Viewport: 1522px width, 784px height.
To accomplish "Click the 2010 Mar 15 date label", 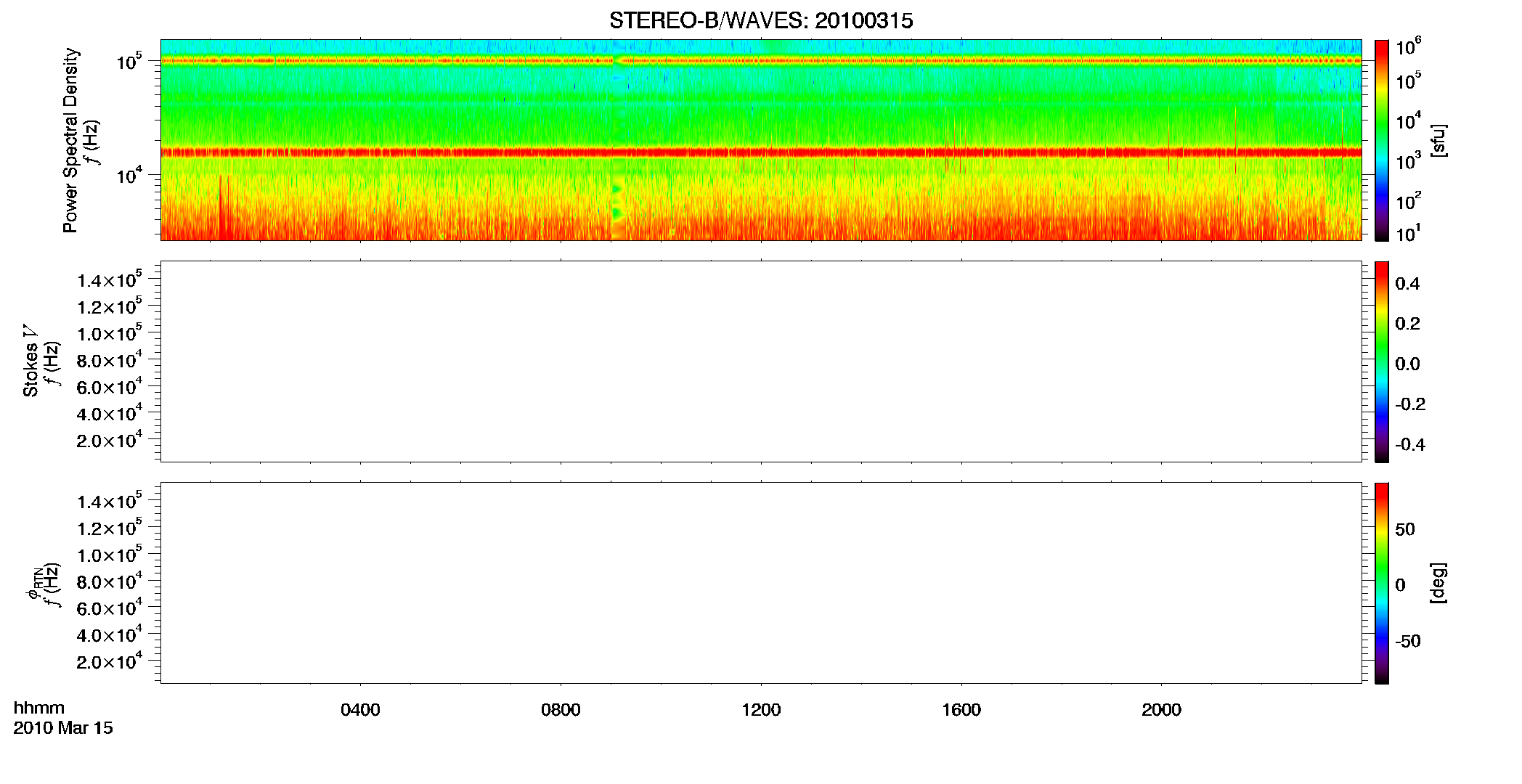I will pyautogui.click(x=63, y=728).
